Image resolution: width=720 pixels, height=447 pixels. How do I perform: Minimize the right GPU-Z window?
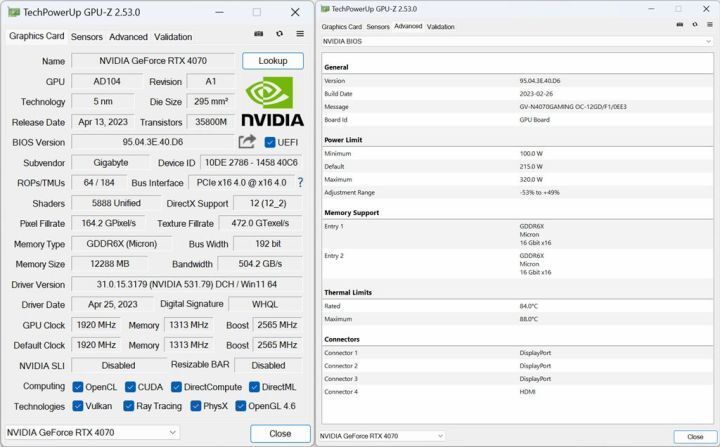(x=651, y=9)
